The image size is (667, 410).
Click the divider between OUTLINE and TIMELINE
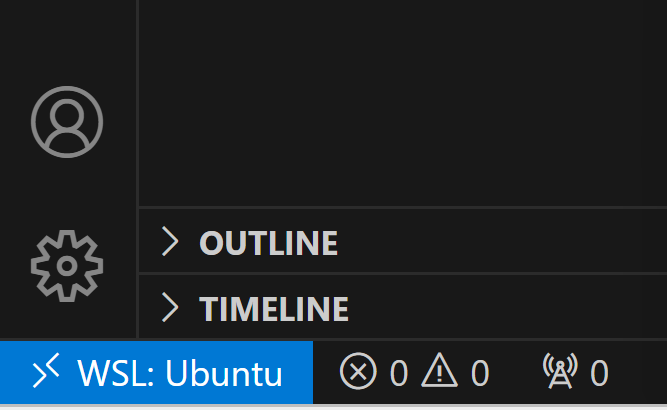point(400,274)
